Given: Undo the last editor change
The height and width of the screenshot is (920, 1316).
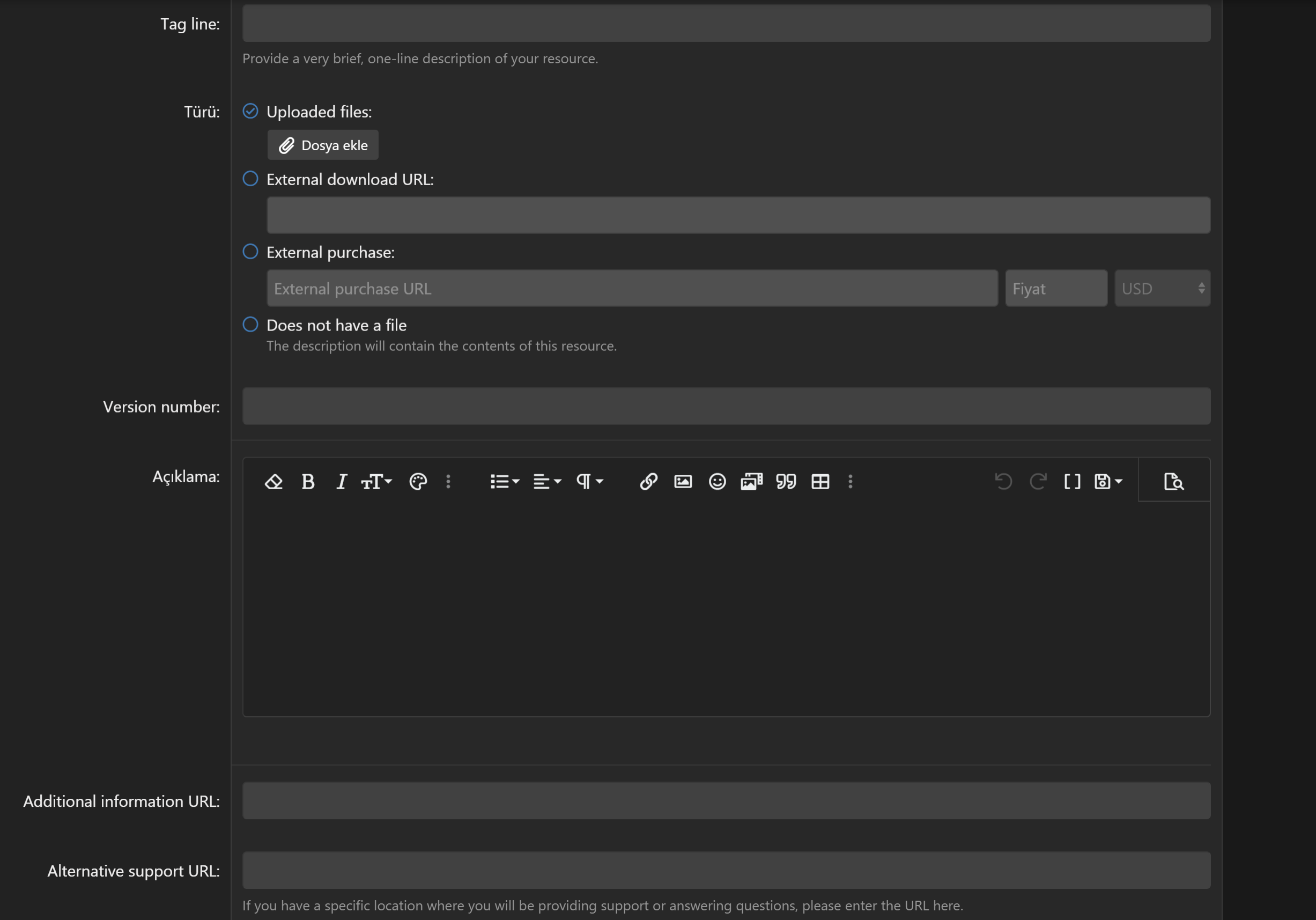Looking at the screenshot, I should tap(1003, 482).
